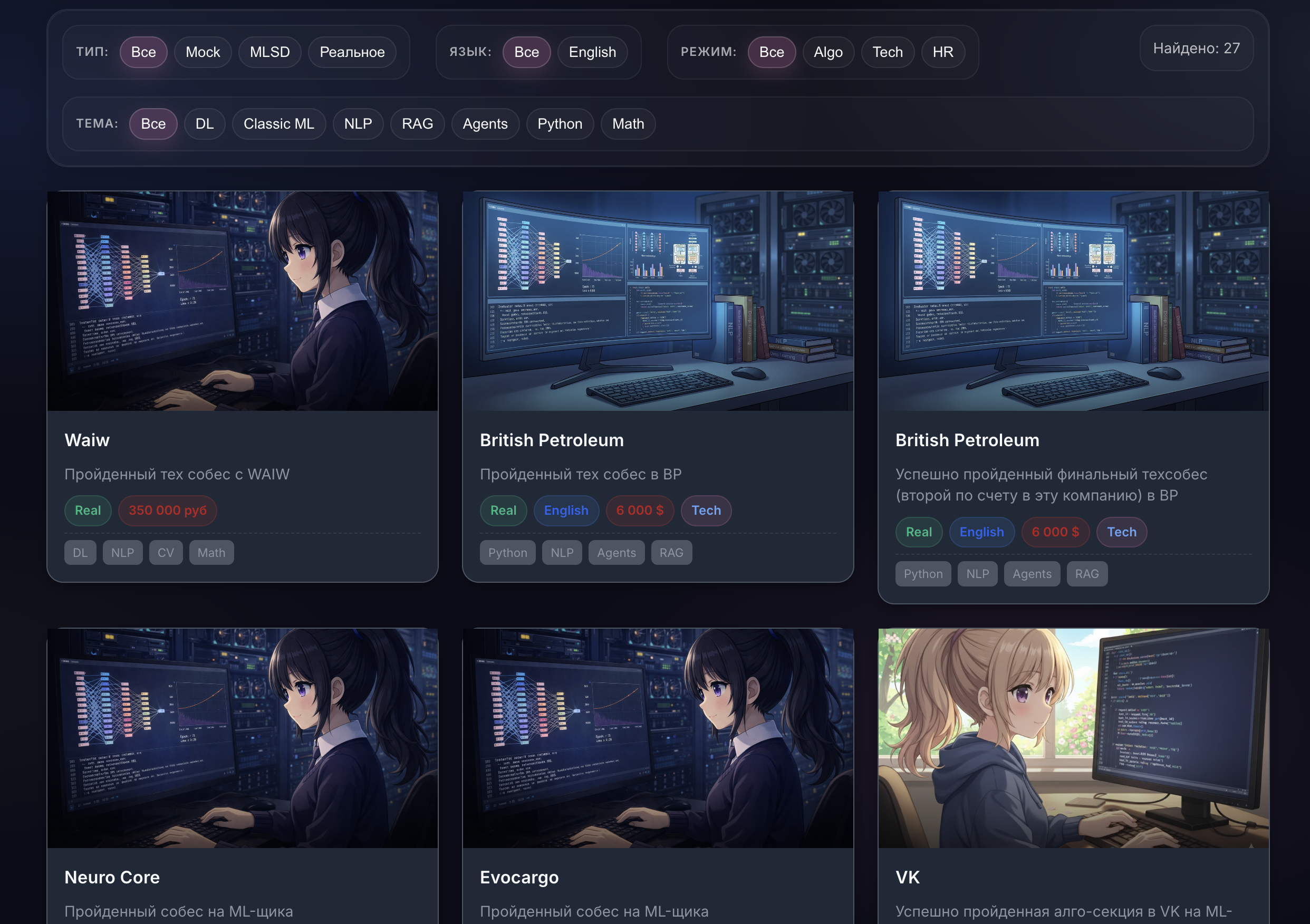This screenshot has height=924, width=1310.
Task: Open the VK card thumbnail image
Action: (x=1073, y=738)
